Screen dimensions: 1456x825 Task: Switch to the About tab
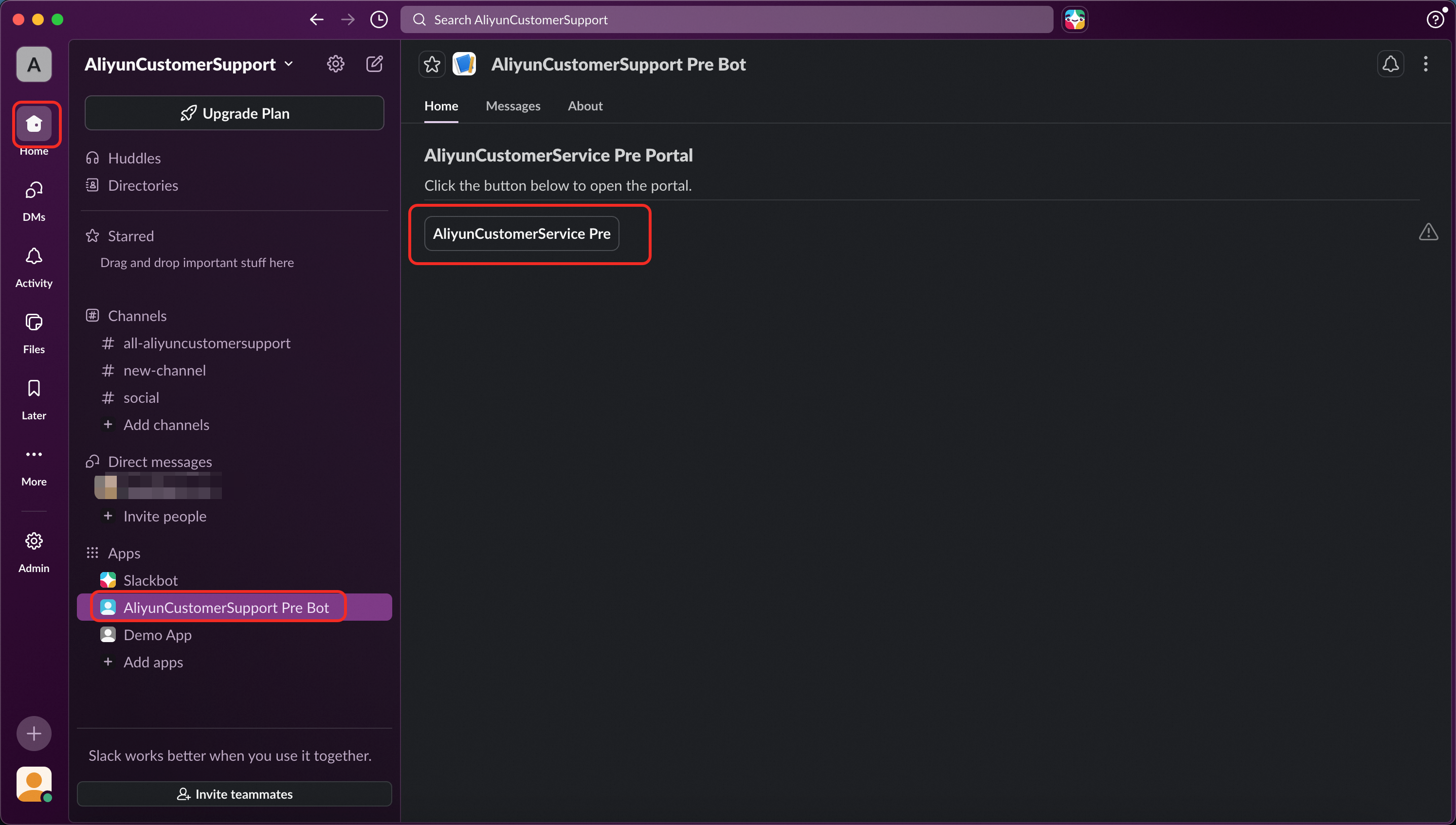pyautogui.click(x=585, y=106)
